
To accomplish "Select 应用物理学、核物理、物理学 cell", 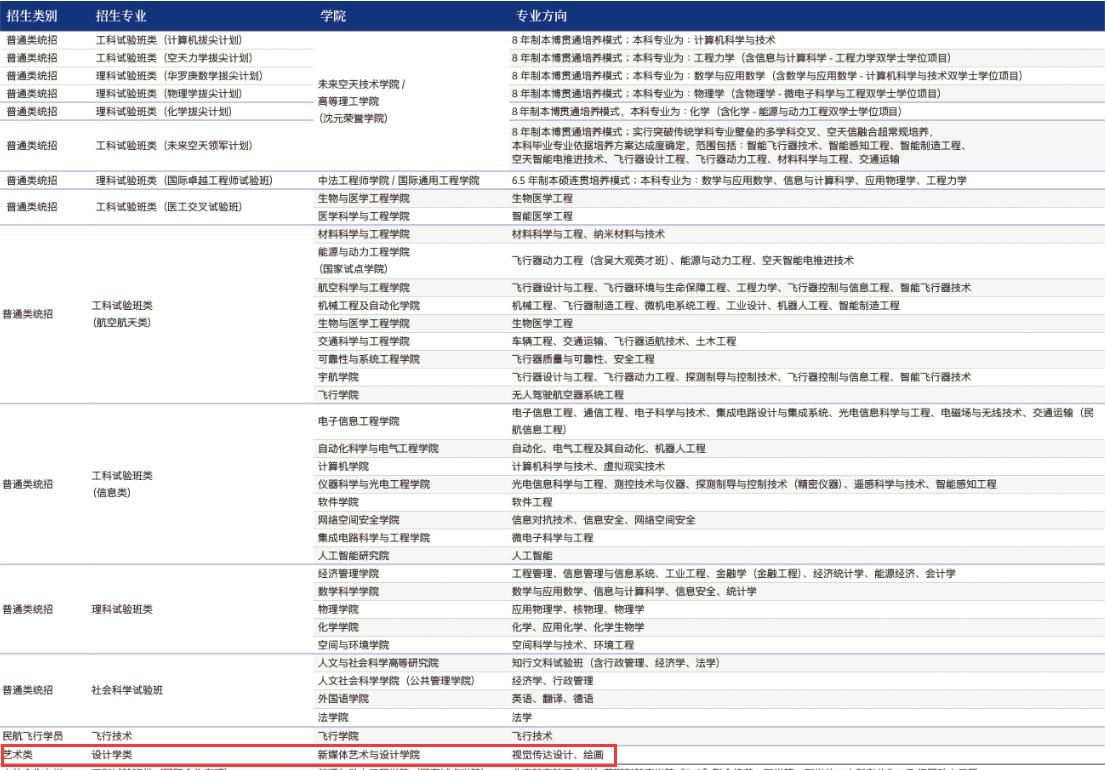I will [x=578, y=609].
